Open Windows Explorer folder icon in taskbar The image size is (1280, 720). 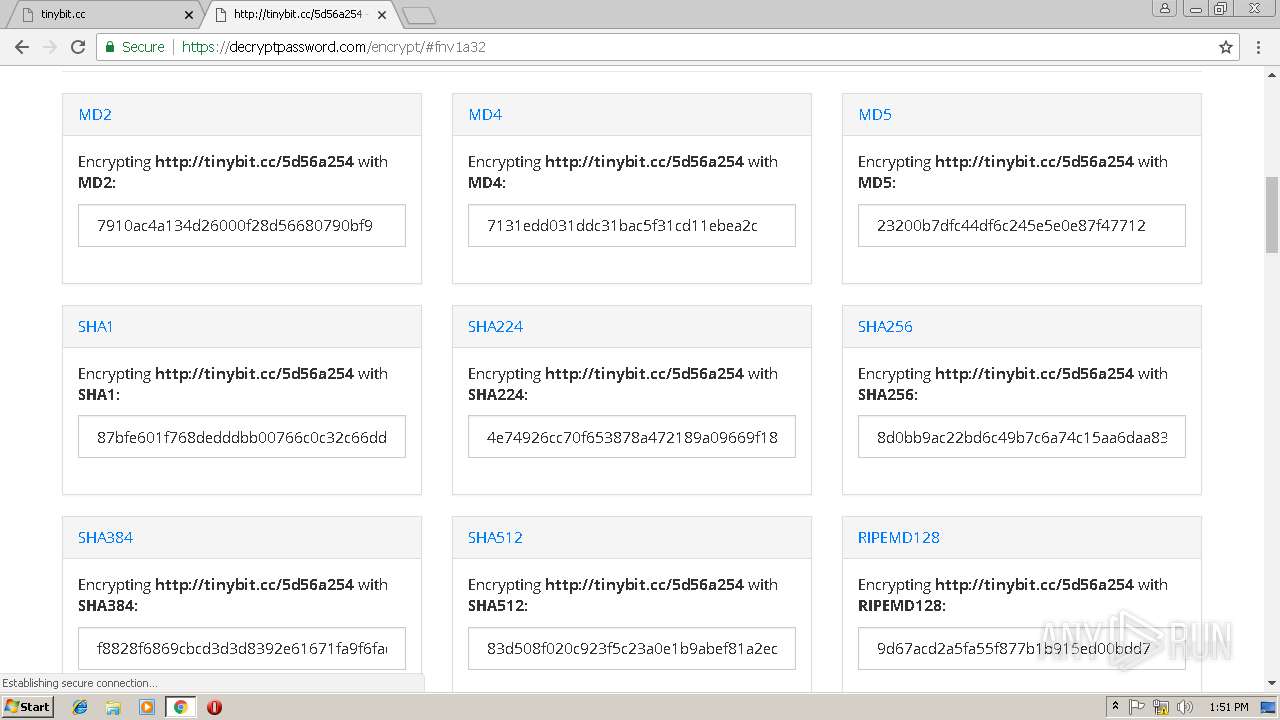tap(113, 707)
